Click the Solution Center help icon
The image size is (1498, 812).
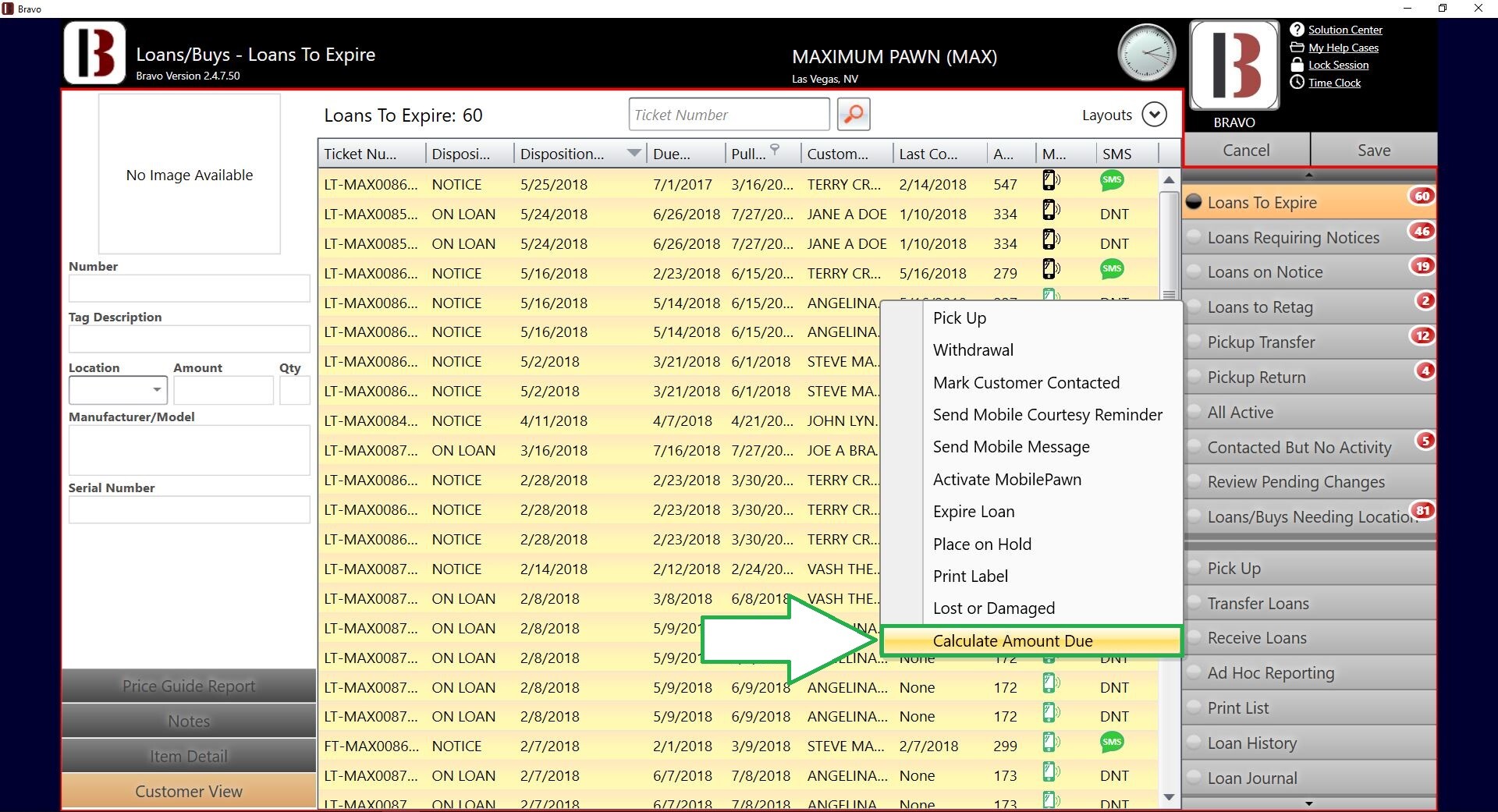pyautogui.click(x=1297, y=30)
